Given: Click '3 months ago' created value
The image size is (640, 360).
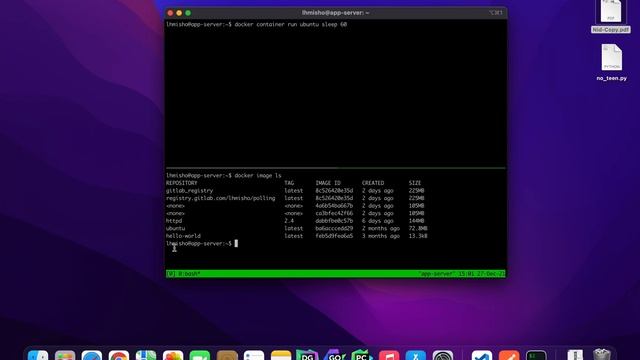Looking at the screenshot, I should pyautogui.click(x=381, y=236).
